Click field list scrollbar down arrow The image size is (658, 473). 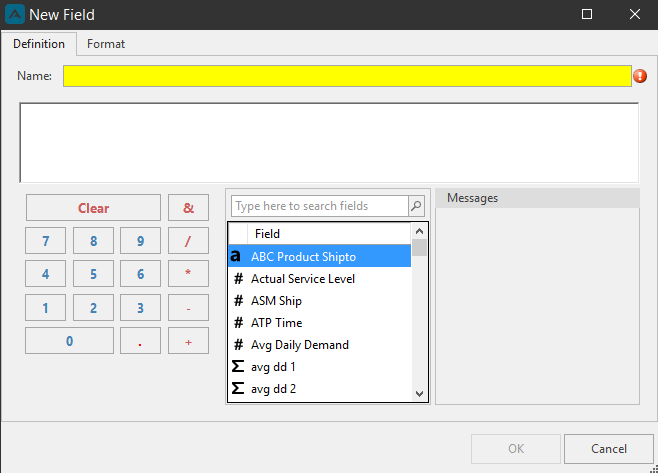click(419, 394)
